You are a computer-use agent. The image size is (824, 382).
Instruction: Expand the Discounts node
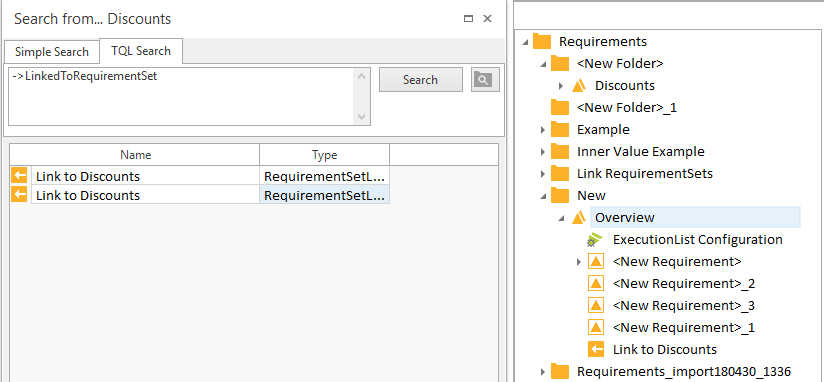[x=561, y=86]
